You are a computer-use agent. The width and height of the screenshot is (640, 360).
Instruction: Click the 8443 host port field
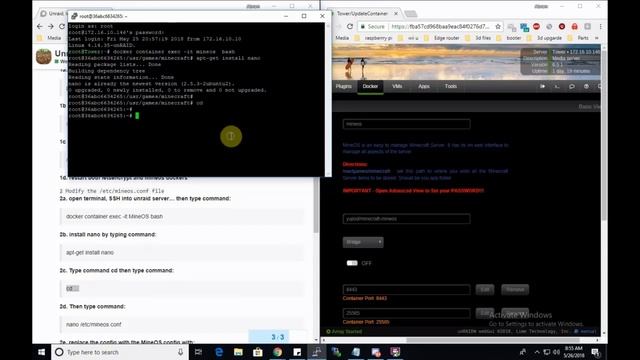(407, 289)
